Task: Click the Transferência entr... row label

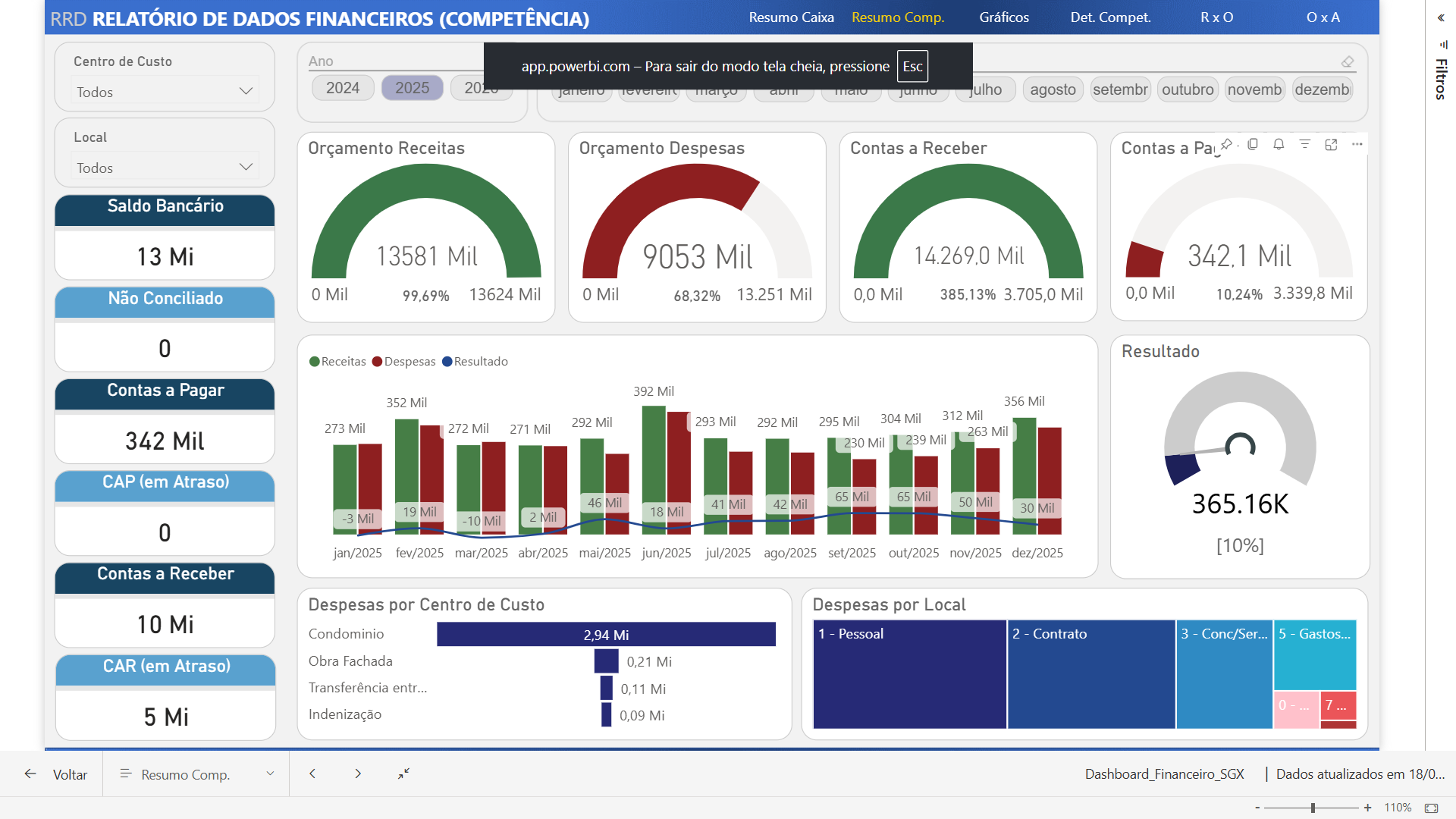Action: [368, 688]
